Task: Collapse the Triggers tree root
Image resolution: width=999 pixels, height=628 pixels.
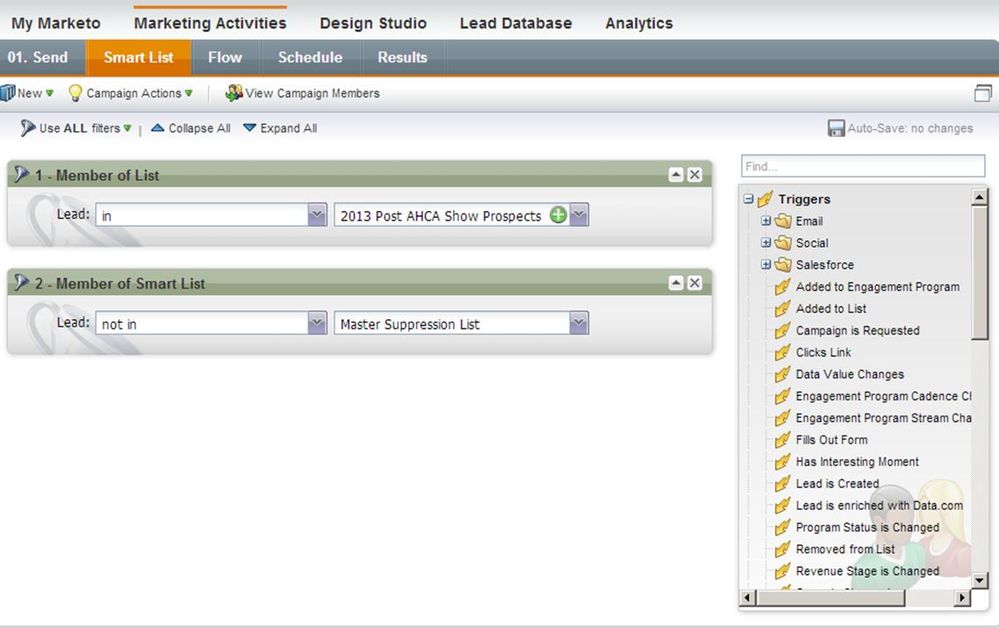Action: coord(748,199)
